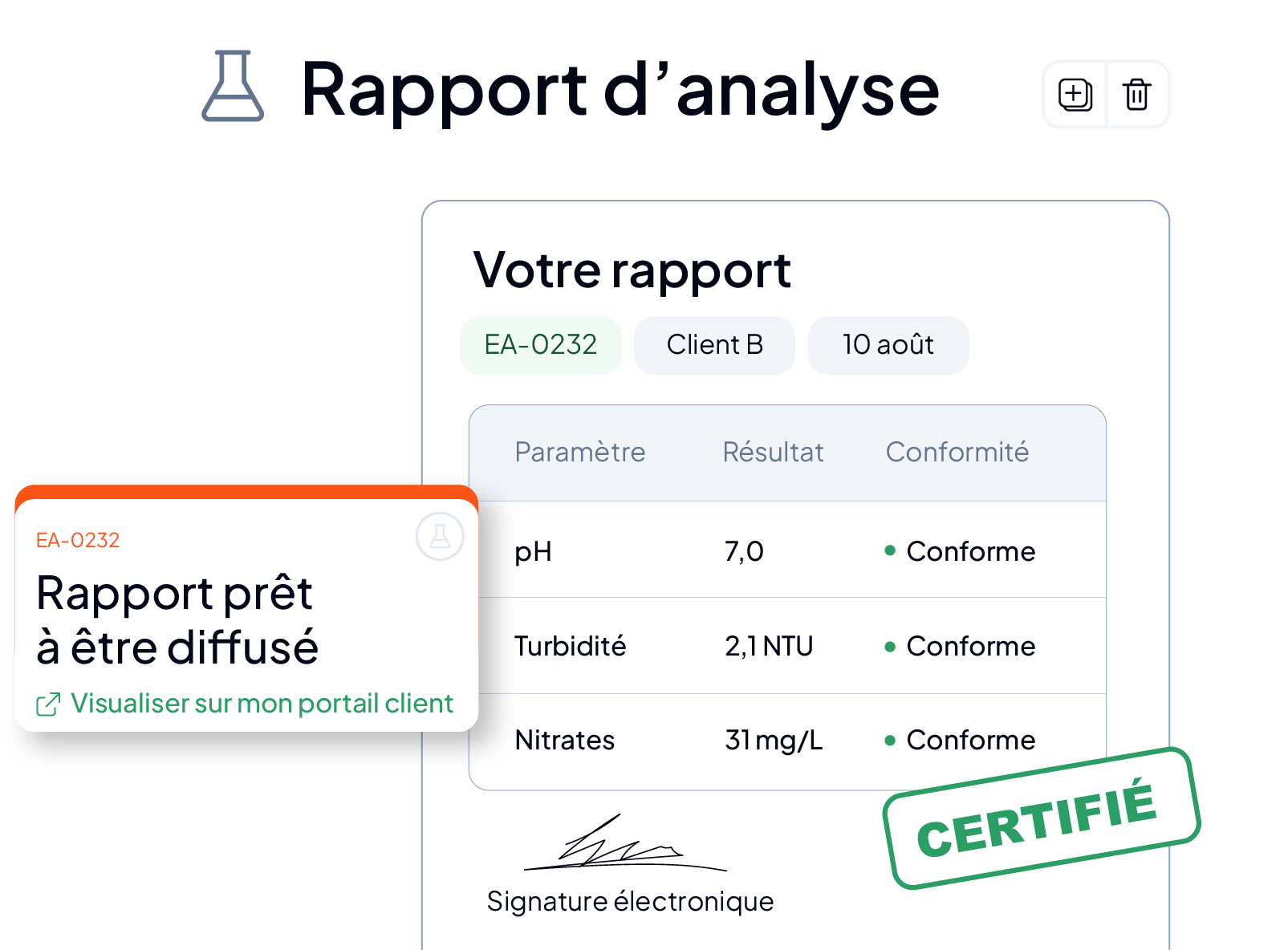Select the 10 août date tag
Viewport: 1288px width, 950px height.
(888, 345)
